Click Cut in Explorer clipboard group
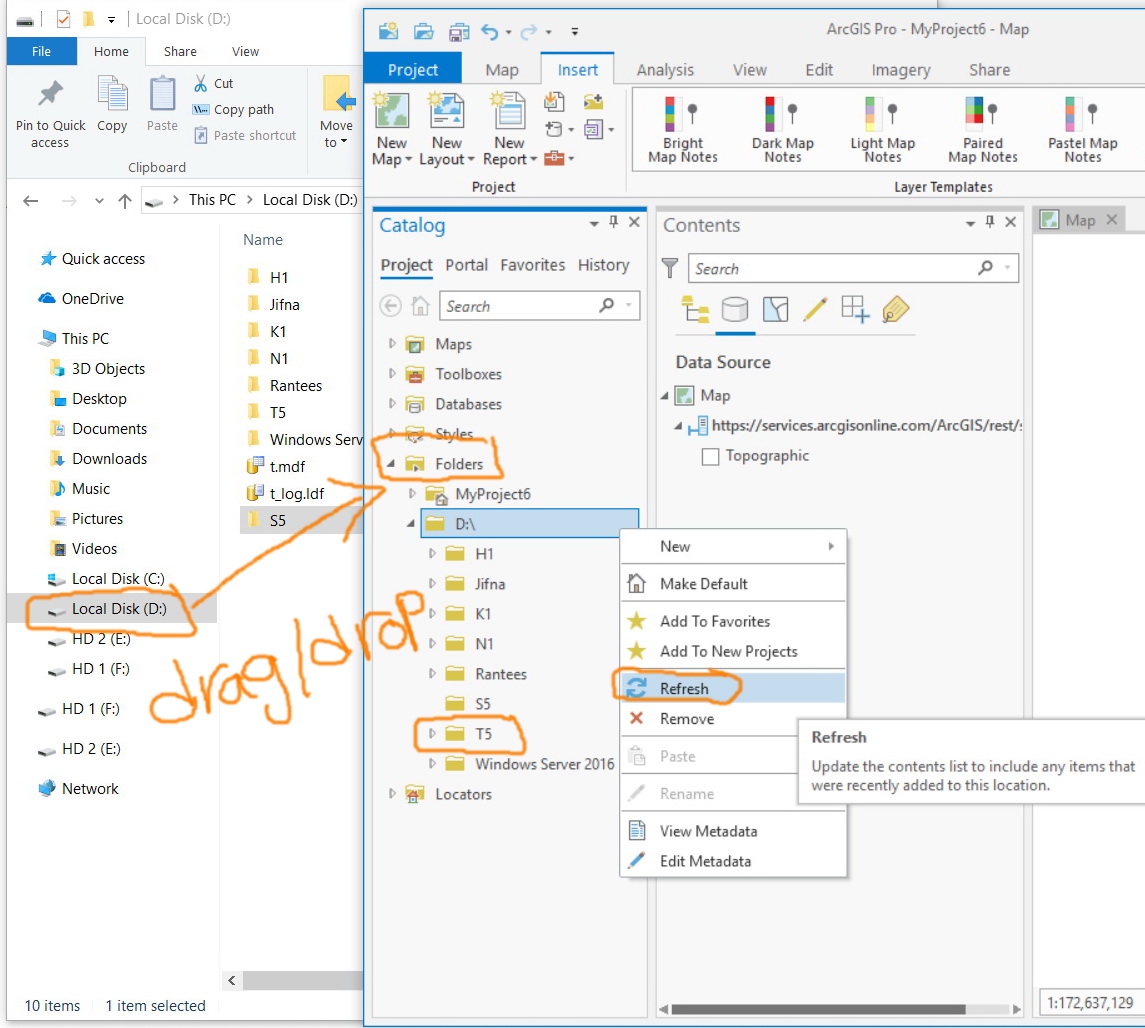The height and width of the screenshot is (1028, 1145). click(213, 83)
